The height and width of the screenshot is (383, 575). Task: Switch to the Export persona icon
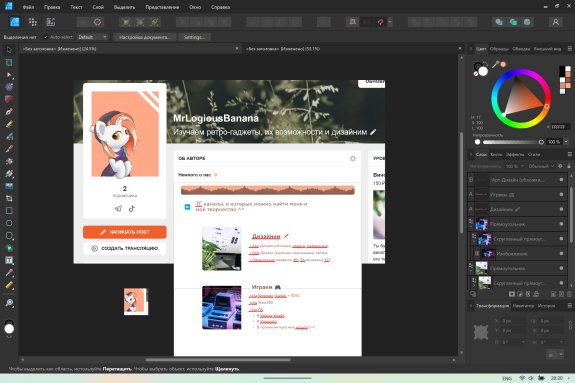coord(51,22)
